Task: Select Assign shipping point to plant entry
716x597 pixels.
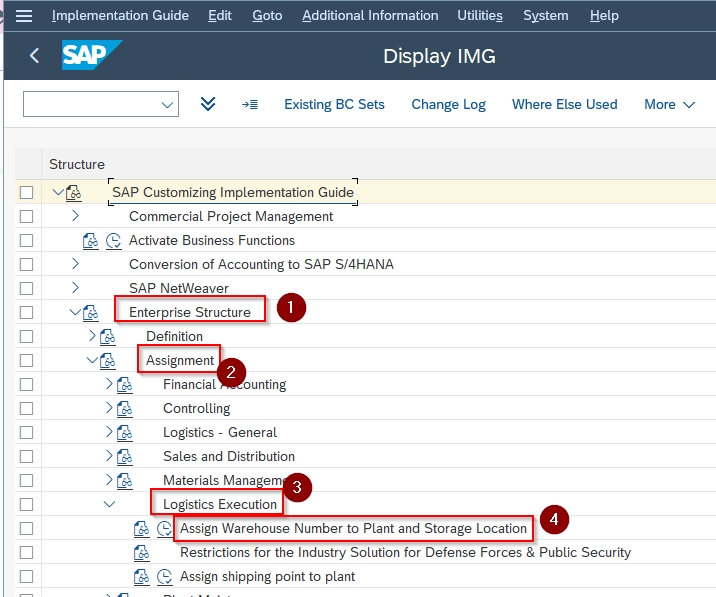Action: point(268,576)
